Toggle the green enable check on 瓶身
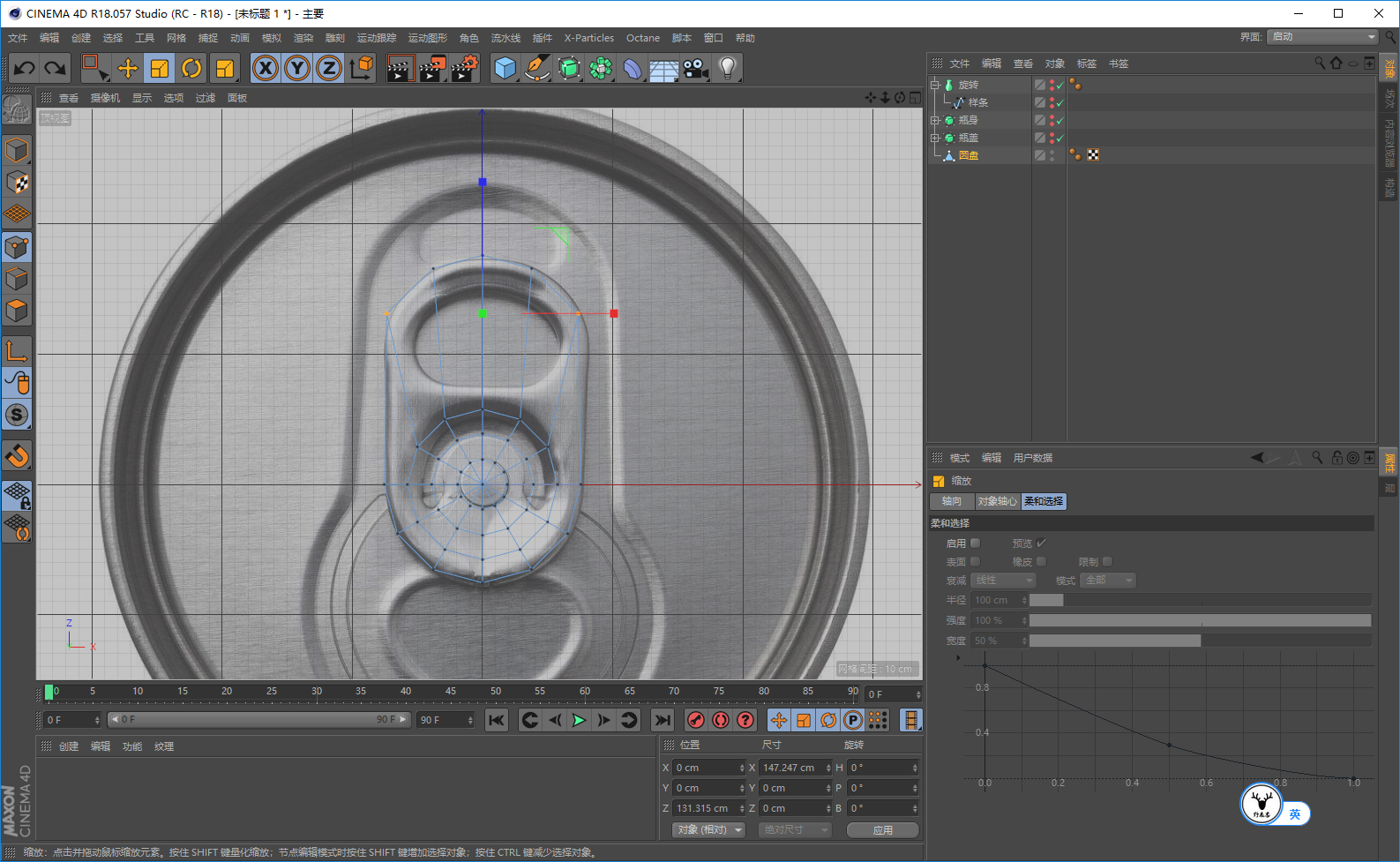The width and height of the screenshot is (1400, 862). [1060, 120]
